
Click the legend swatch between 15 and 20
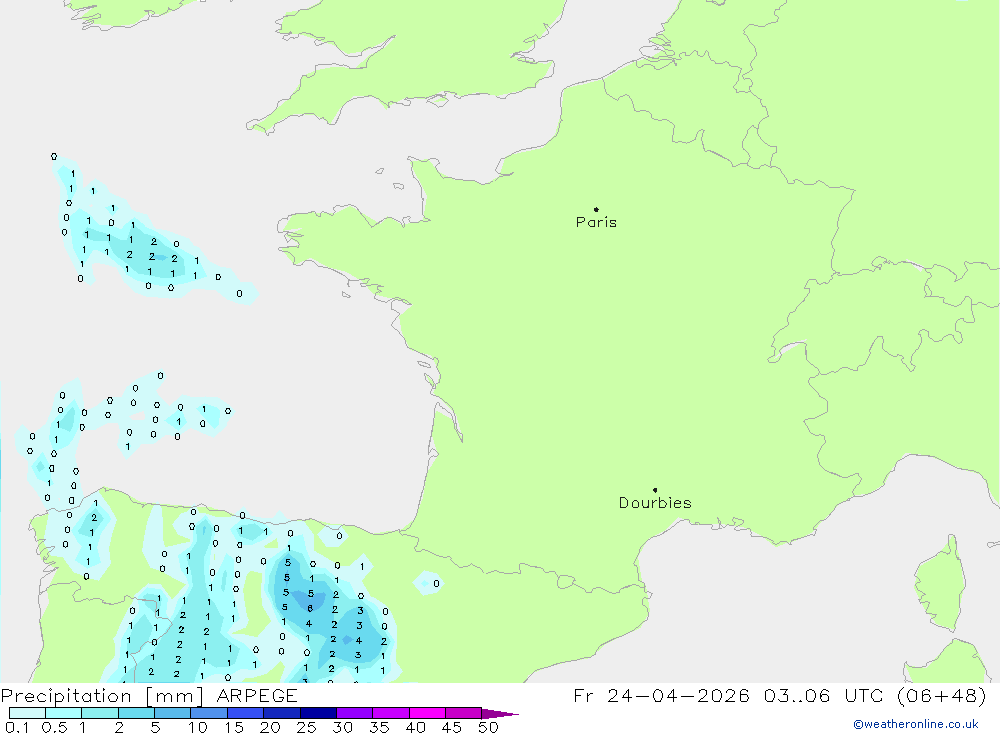(x=245, y=713)
